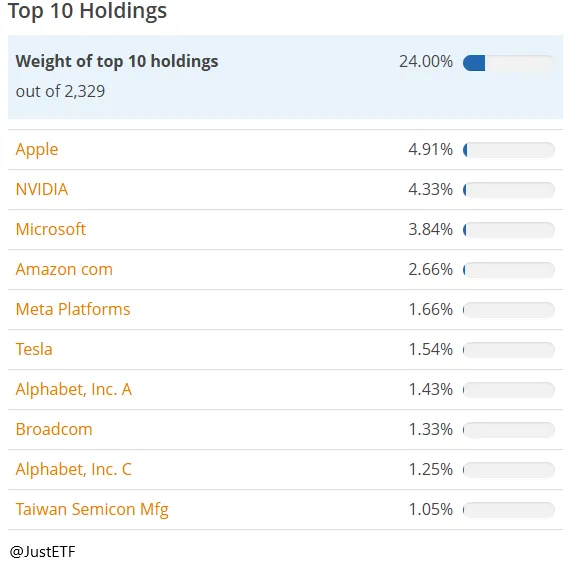The width and height of the screenshot is (568, 568).
Task: Click Amazon's 2.66% weight bar
Action: coord(509,270)
